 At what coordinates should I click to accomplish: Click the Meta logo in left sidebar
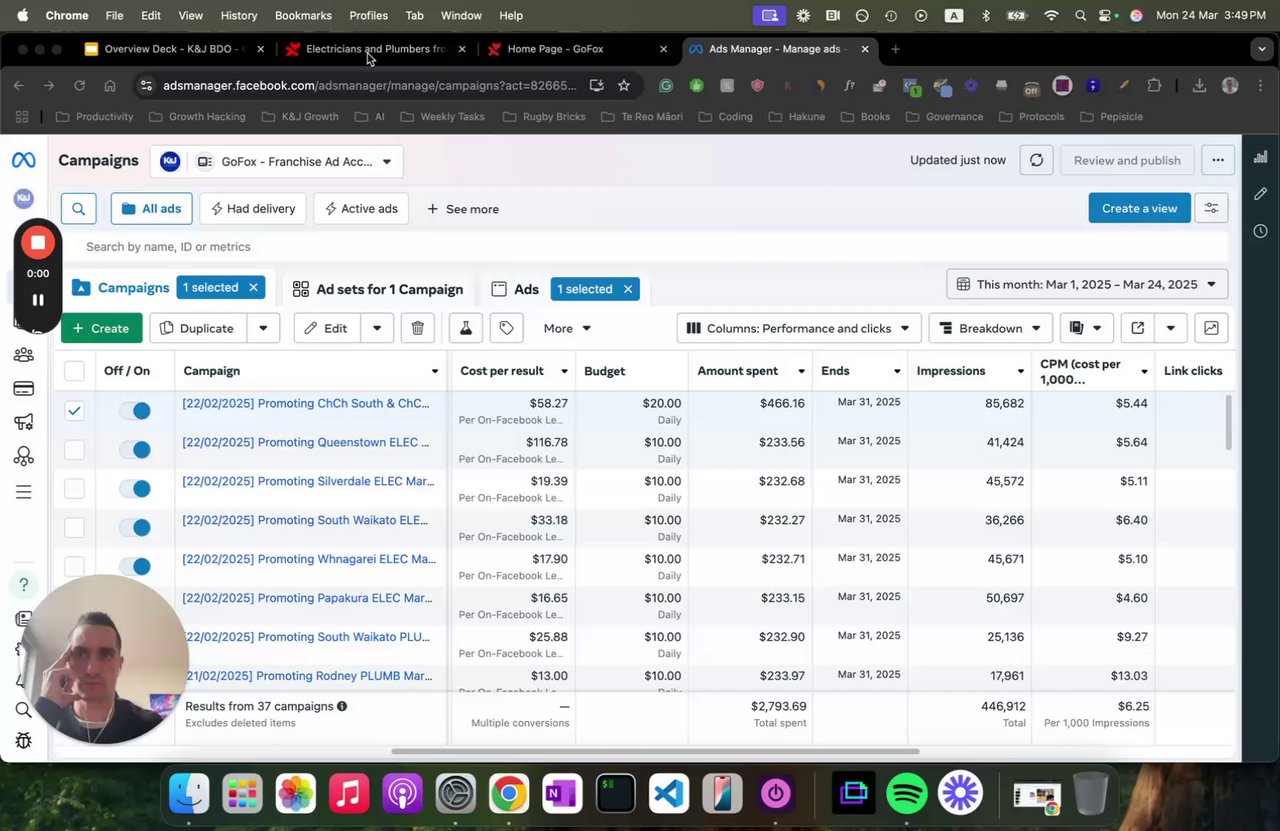click(23, 160)
